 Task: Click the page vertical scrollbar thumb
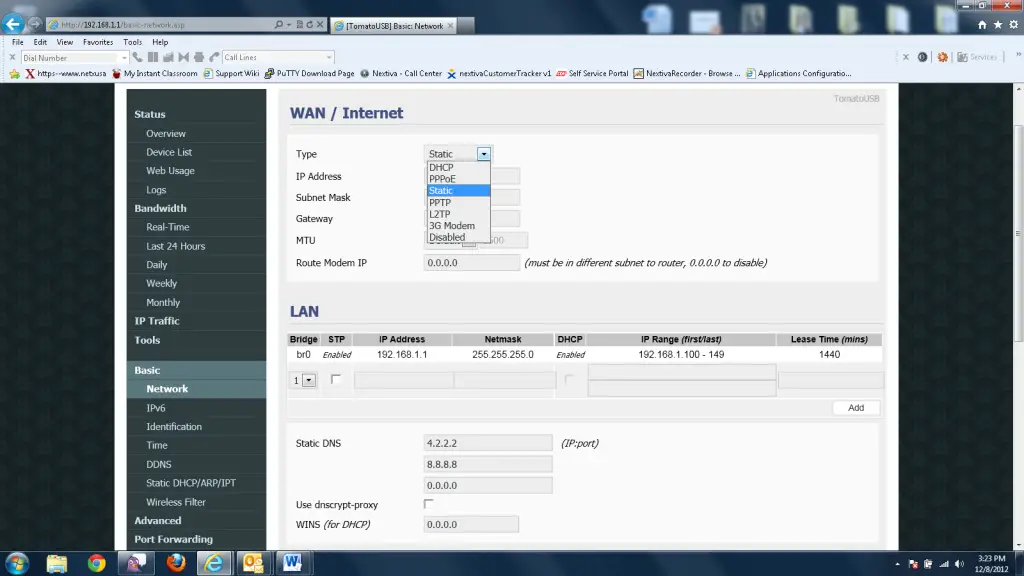tap(1018, 233)
